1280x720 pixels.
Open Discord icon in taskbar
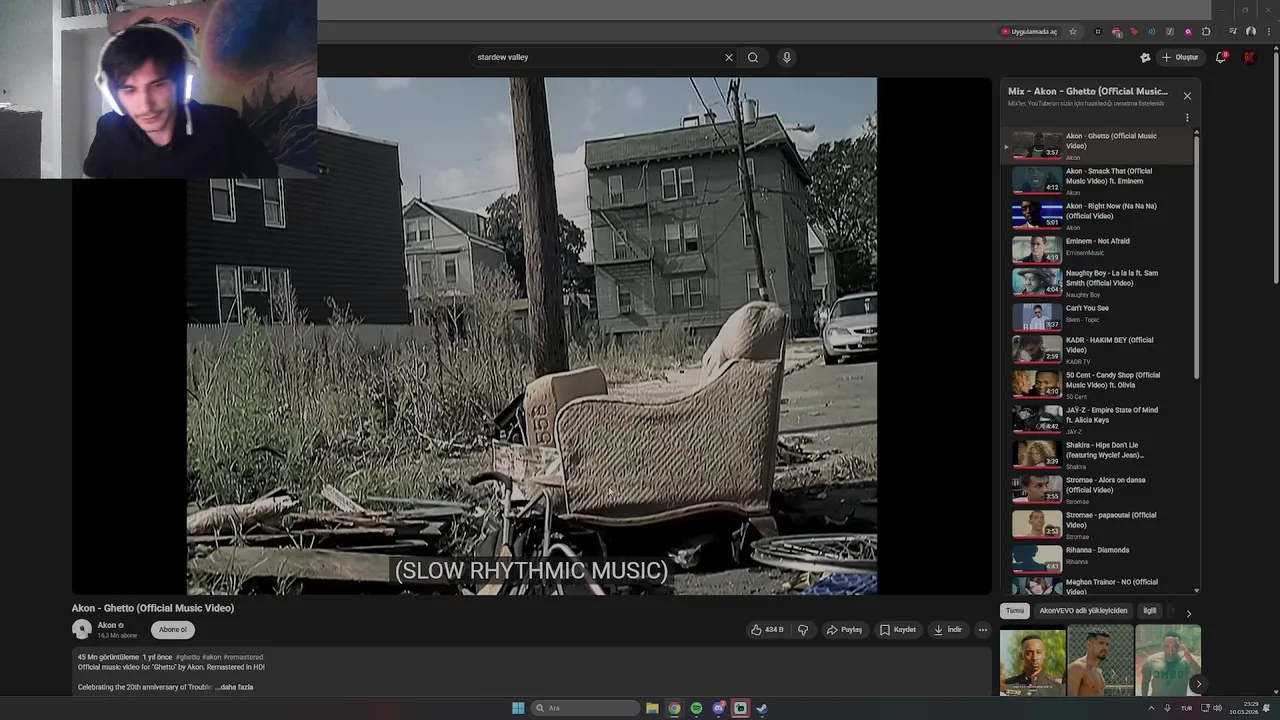[718, 708]
